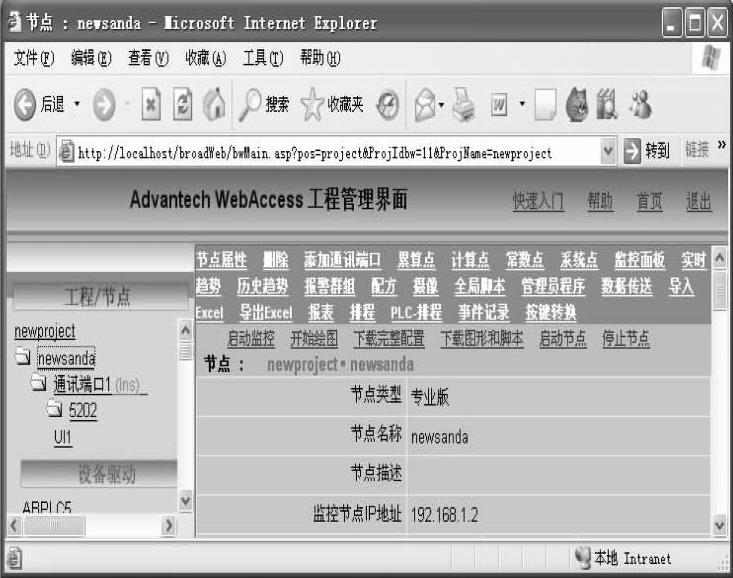Click the PLC-排程 link

click(416, 312)
